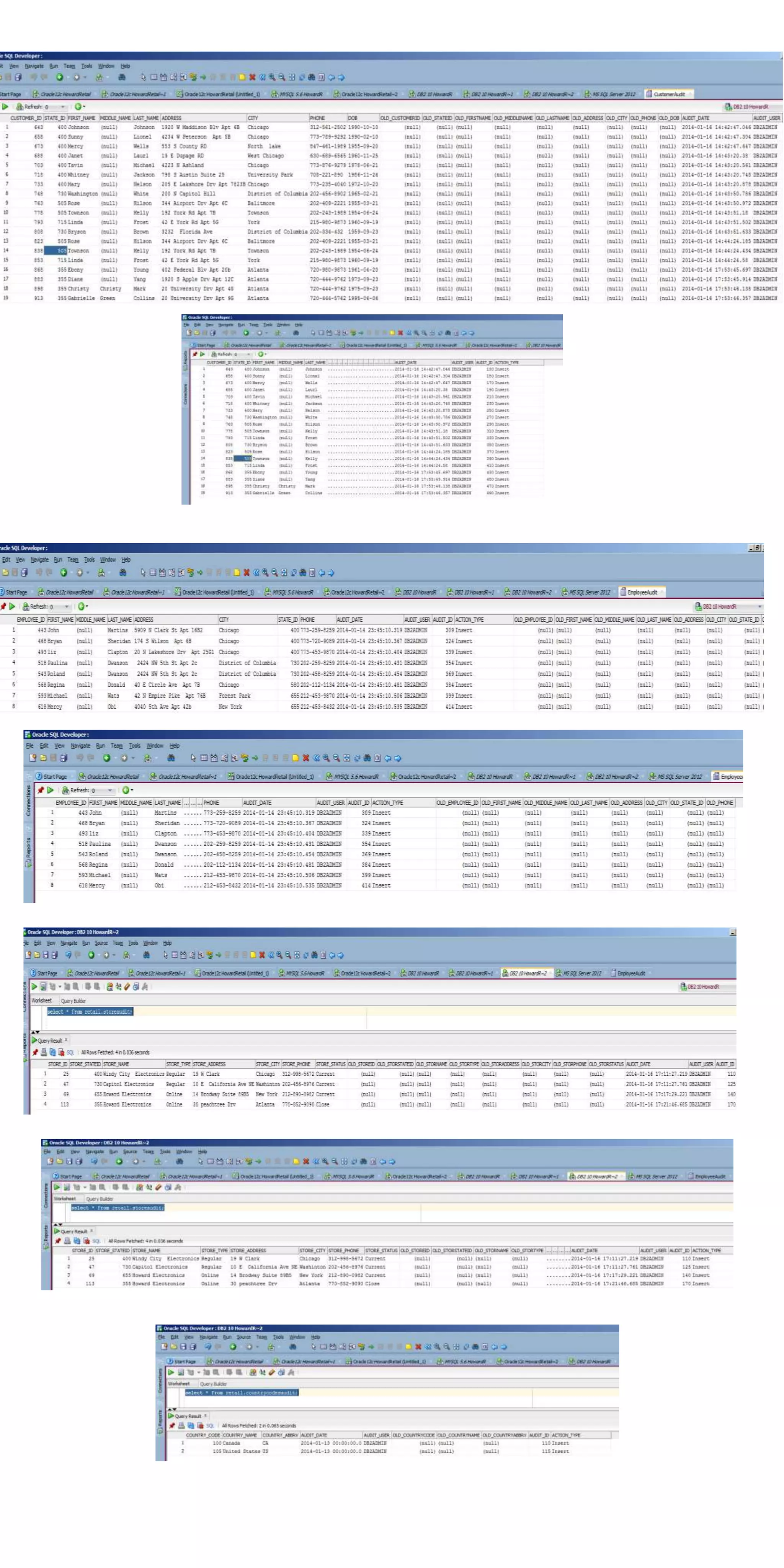Run statement in retail.storeaudit worksheet showing OLD_STORADDRESS
The height and width of the screenshot is (1568, 784).
[35, 987]
